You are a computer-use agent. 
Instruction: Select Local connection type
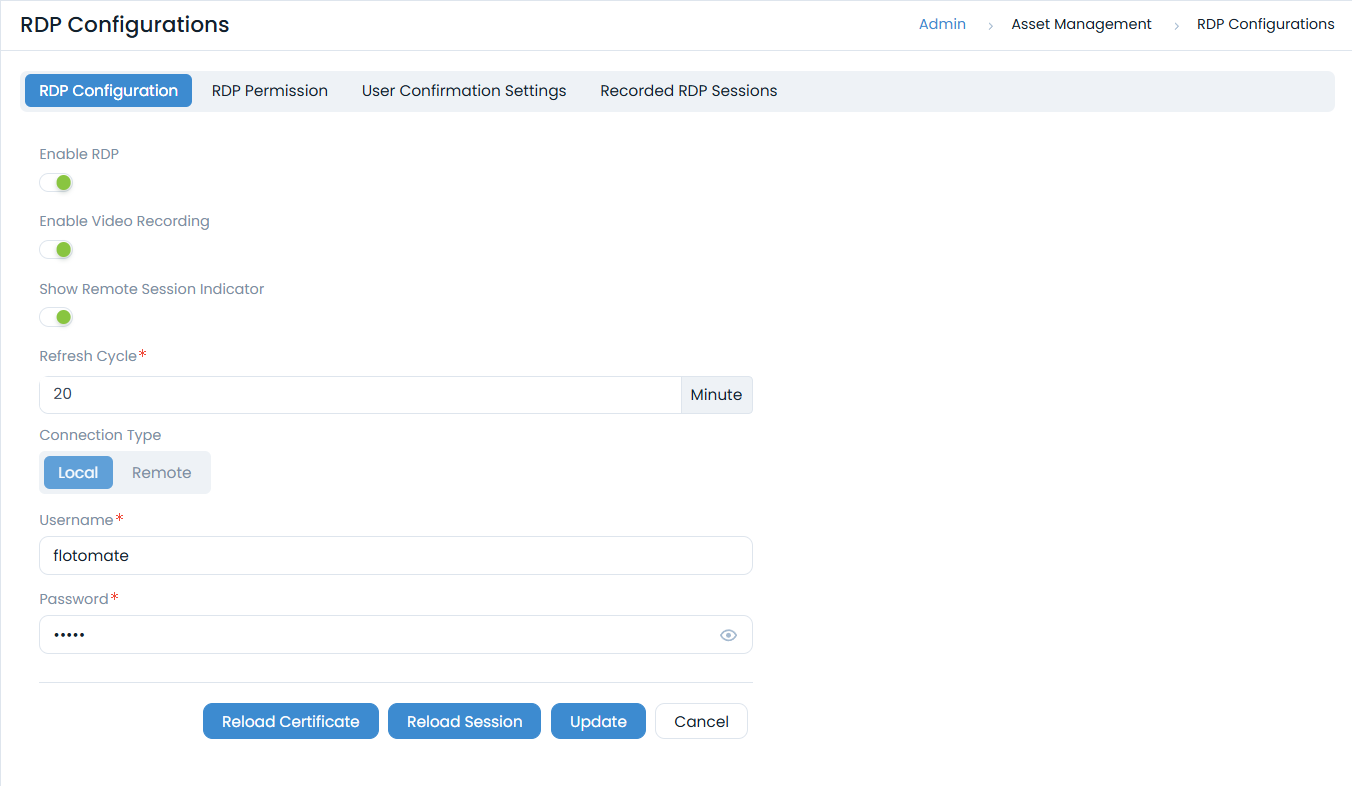click(x=78, y=473)
